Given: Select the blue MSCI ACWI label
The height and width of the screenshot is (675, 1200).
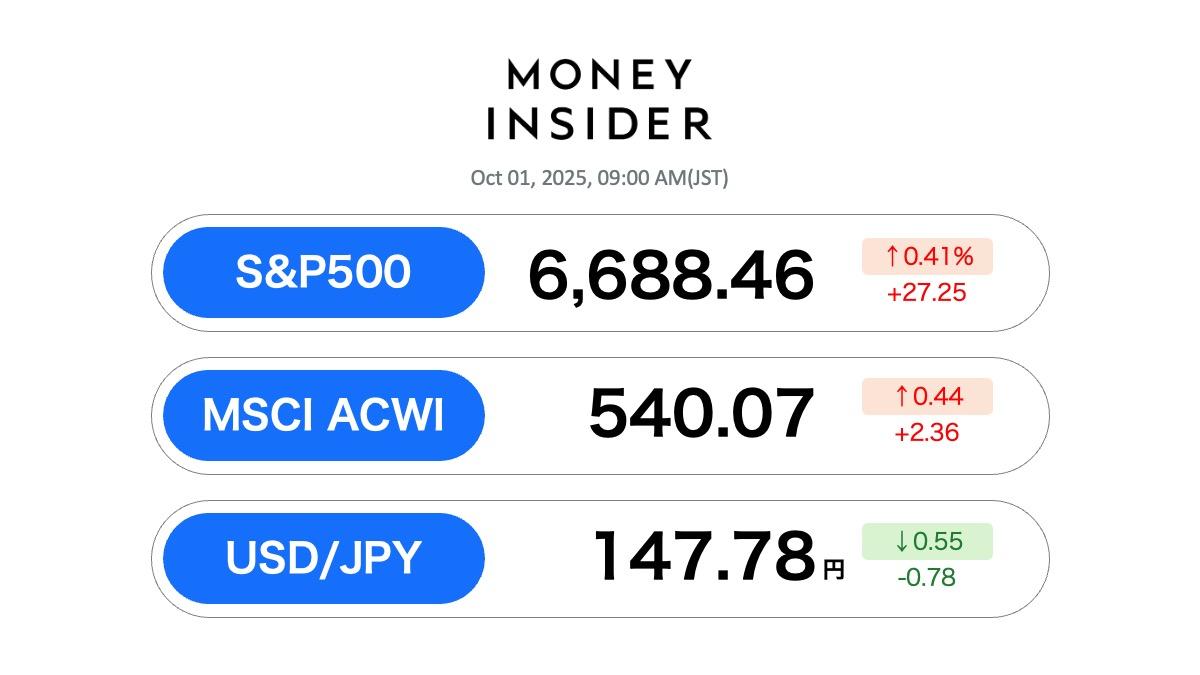Looking at the screenshot, I should 323,415.
